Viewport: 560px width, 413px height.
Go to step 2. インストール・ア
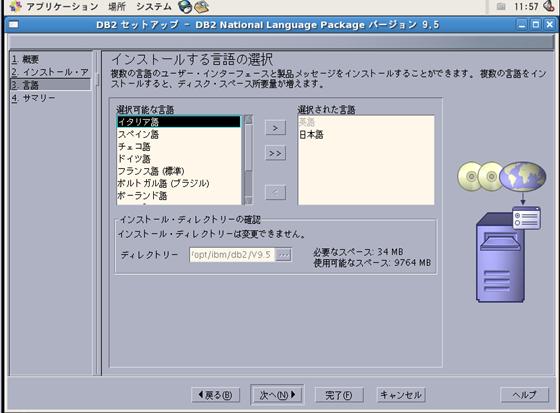tap(50, 72)
